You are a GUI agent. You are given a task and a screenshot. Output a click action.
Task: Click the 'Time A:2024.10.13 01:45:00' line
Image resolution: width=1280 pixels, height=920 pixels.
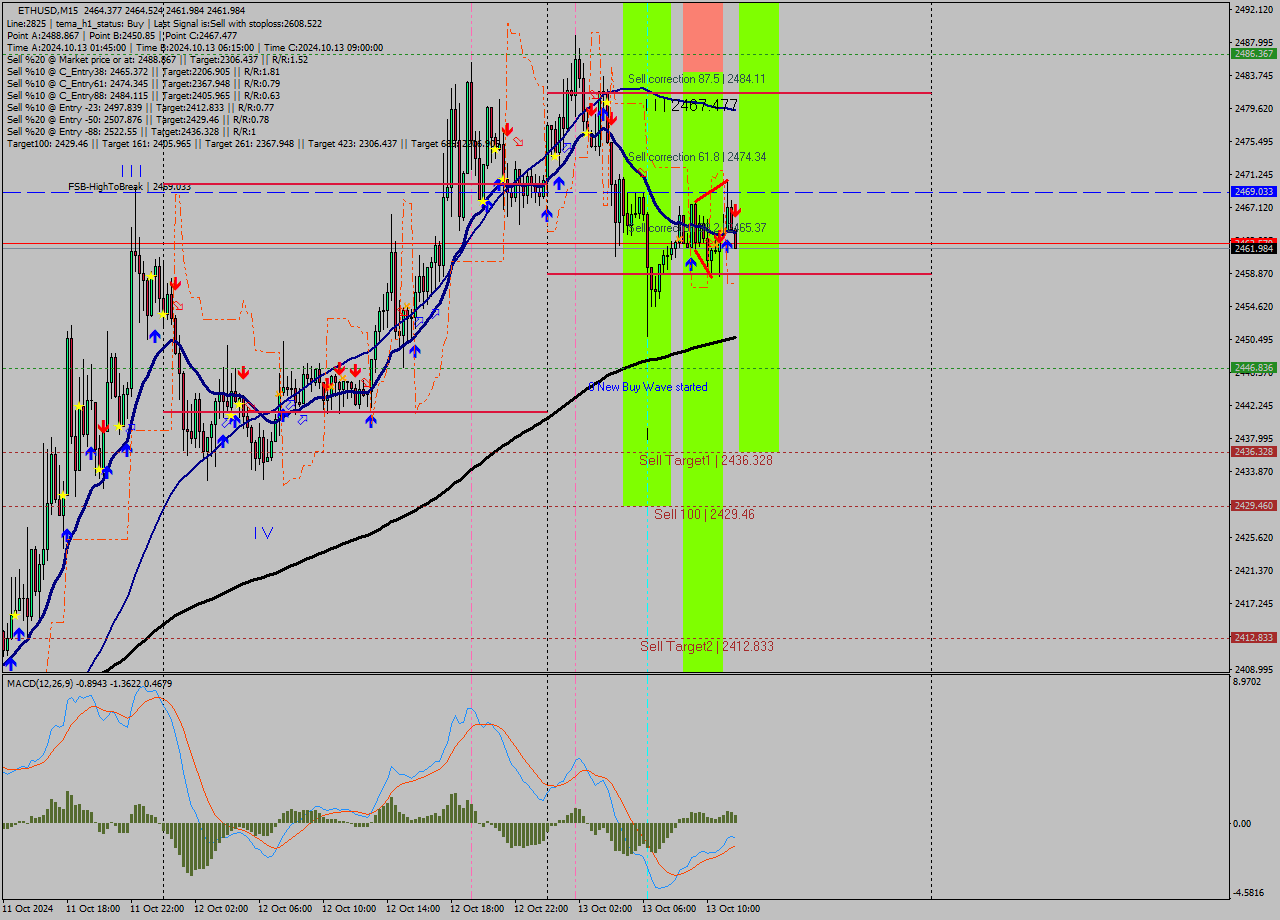(66, 47)
